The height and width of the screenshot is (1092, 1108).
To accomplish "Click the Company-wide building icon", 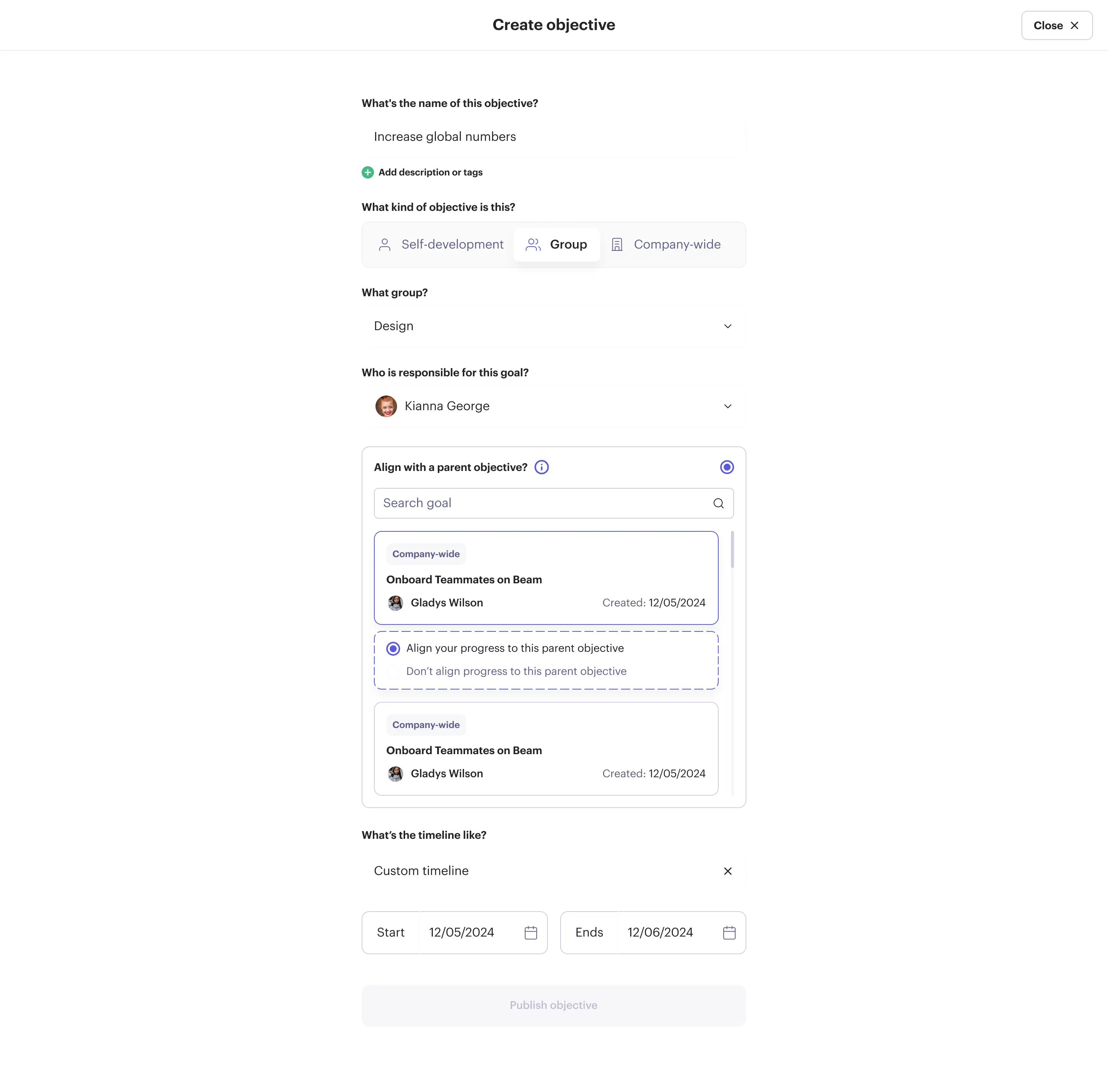I will (x=617, y=245).
